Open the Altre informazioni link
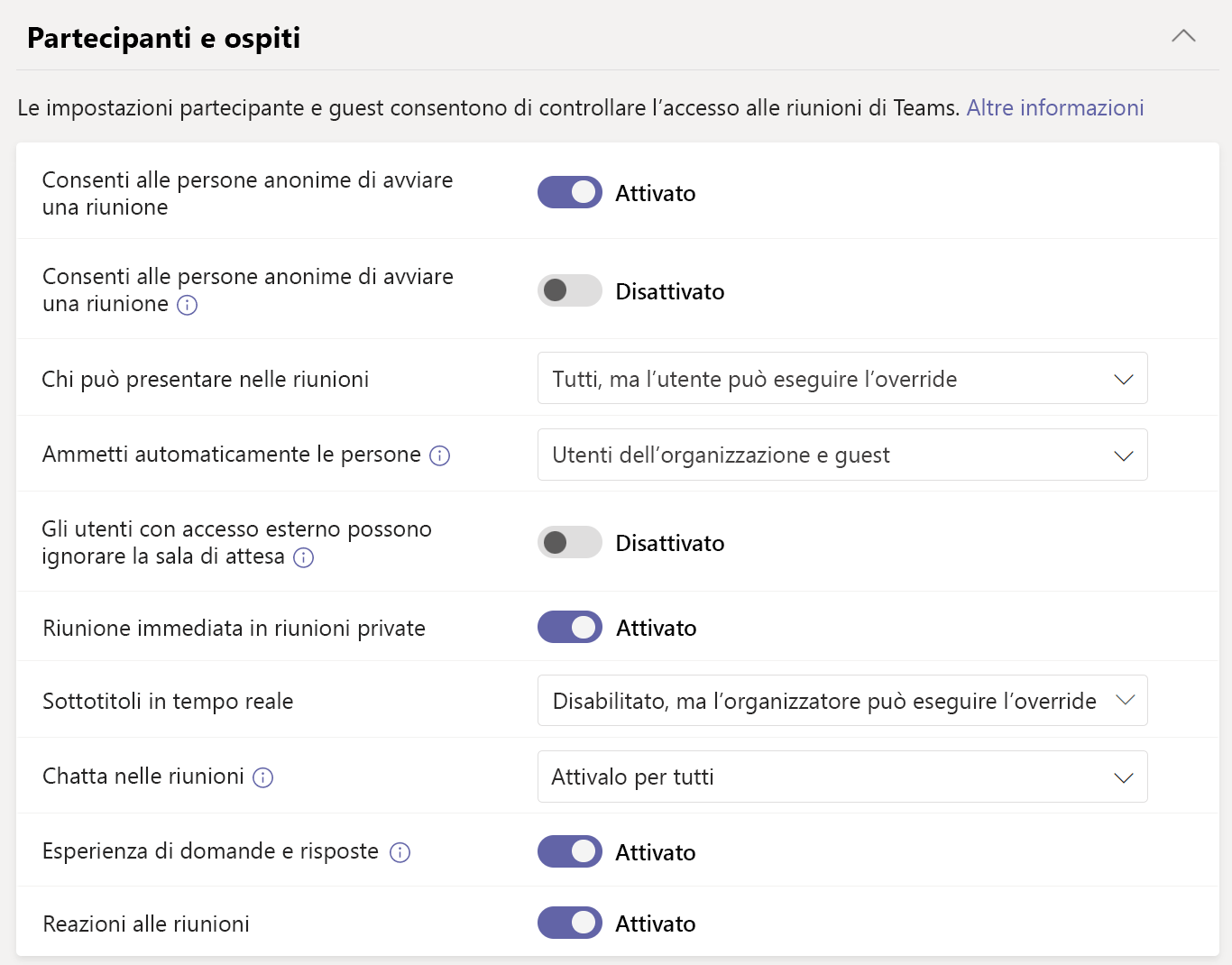The height and width of the screenshot is (965, 1232). point(1055,107)
